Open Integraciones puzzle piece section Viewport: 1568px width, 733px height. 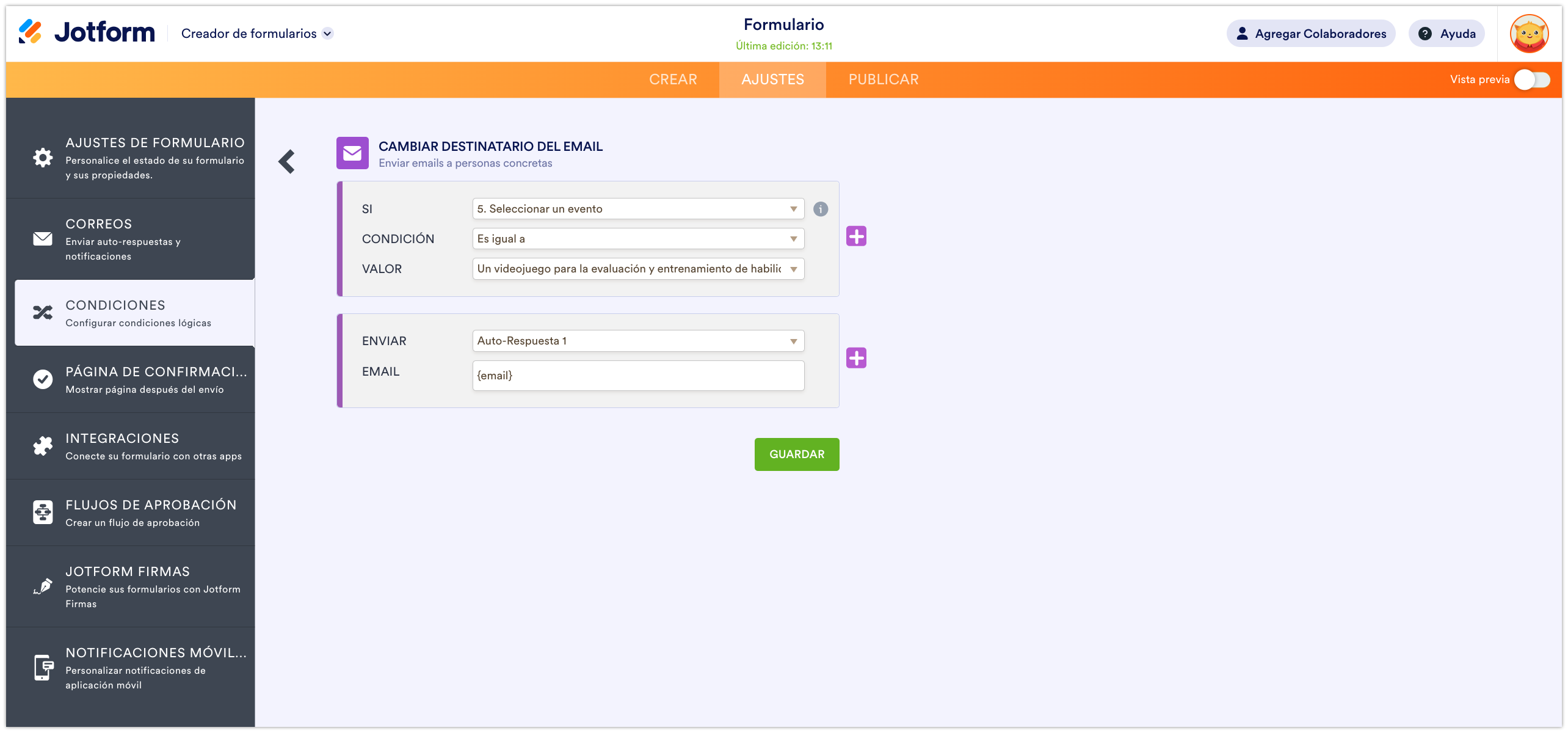click(131, 447)
